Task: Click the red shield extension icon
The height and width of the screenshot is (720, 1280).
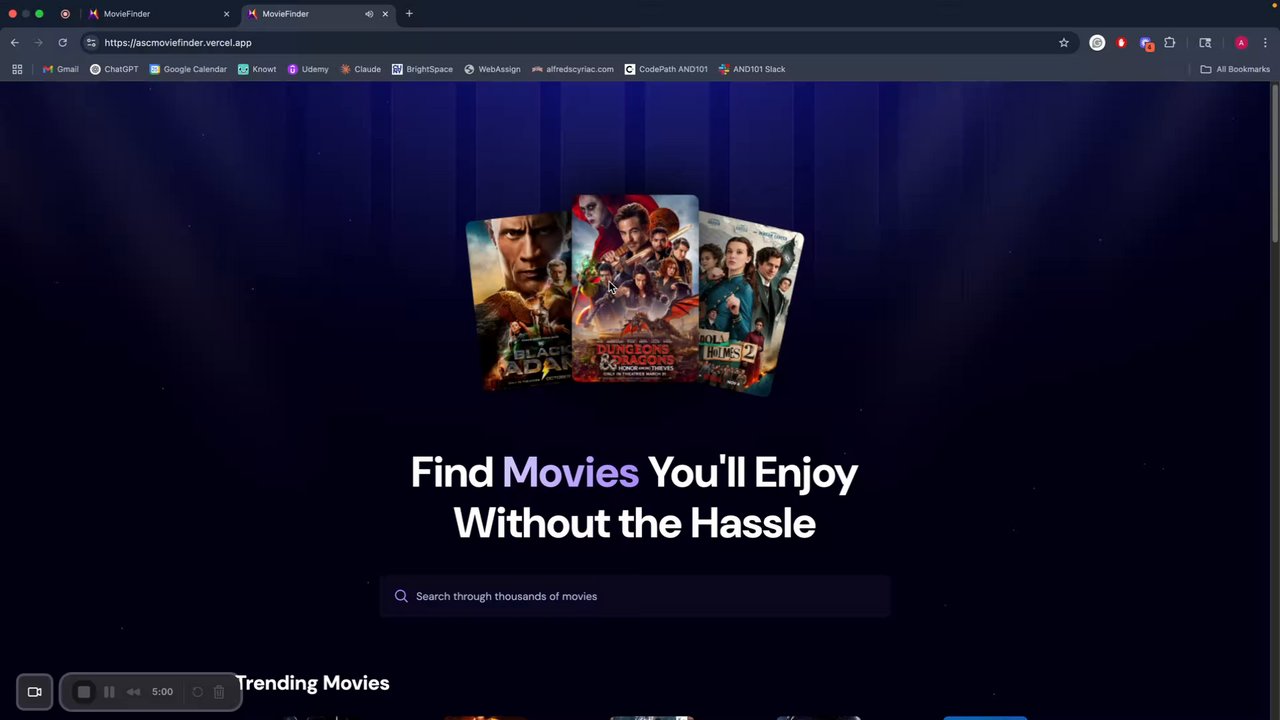Action: click(x=1121, y=43)
